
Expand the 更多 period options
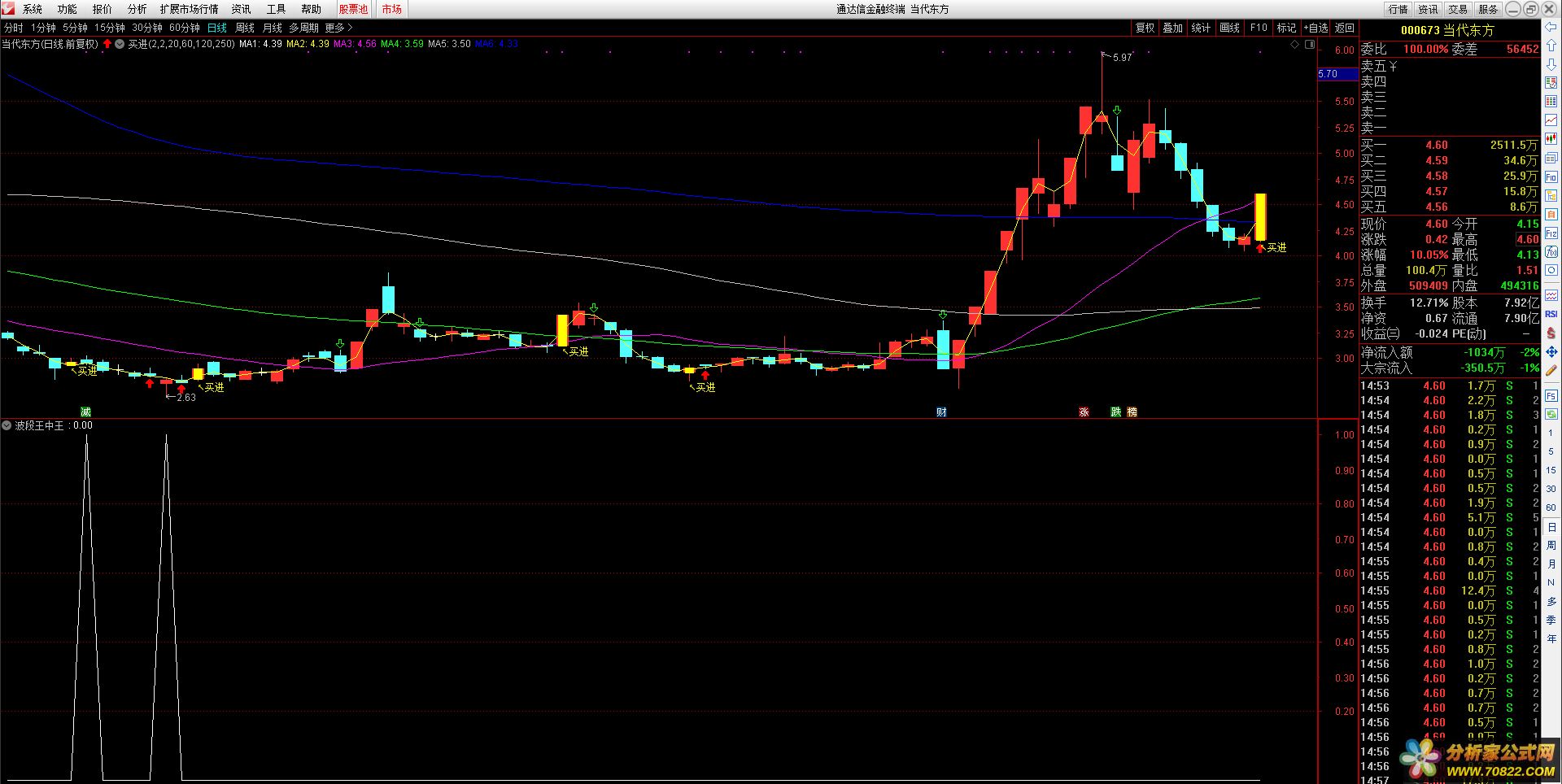(x=338, y=28)
